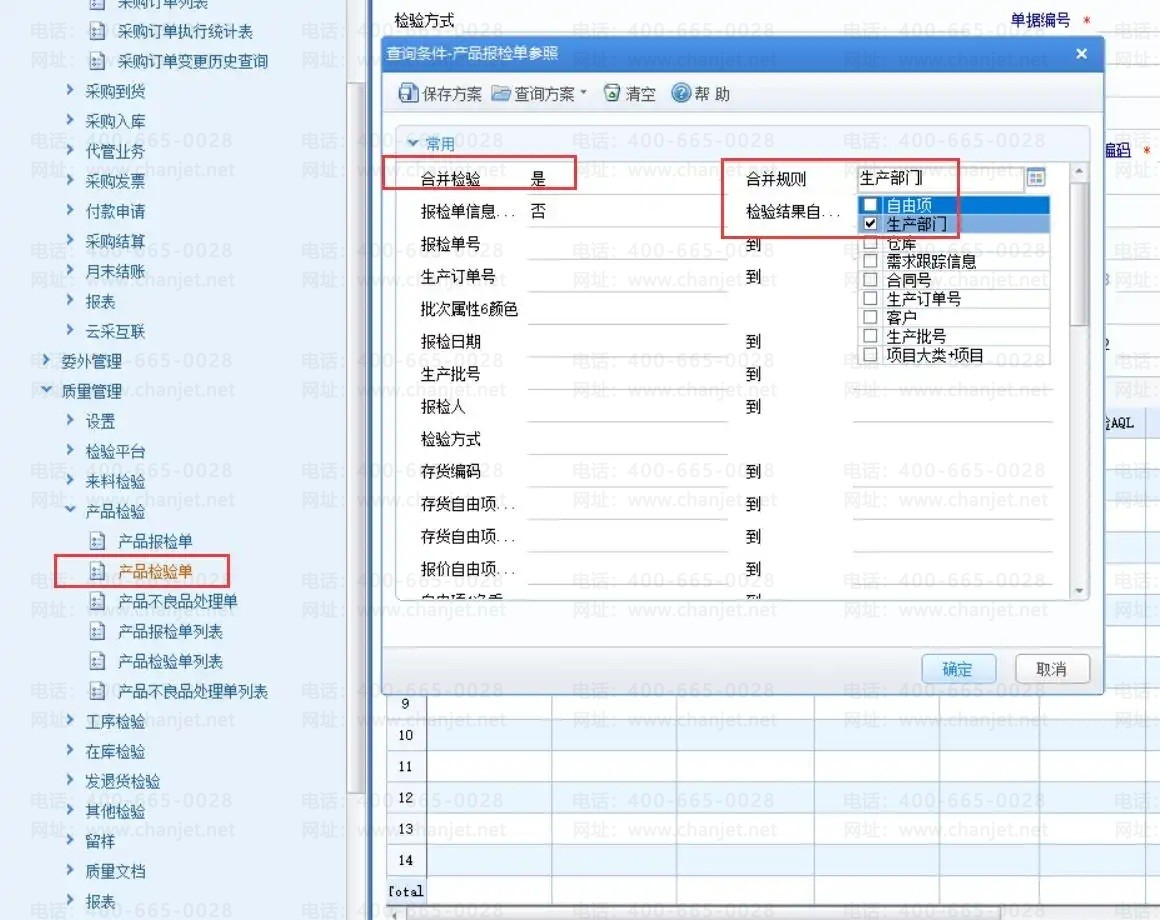Confirm with the 确定 button
The width and height of the screenshot is (1160, 920).
[956, 669]
